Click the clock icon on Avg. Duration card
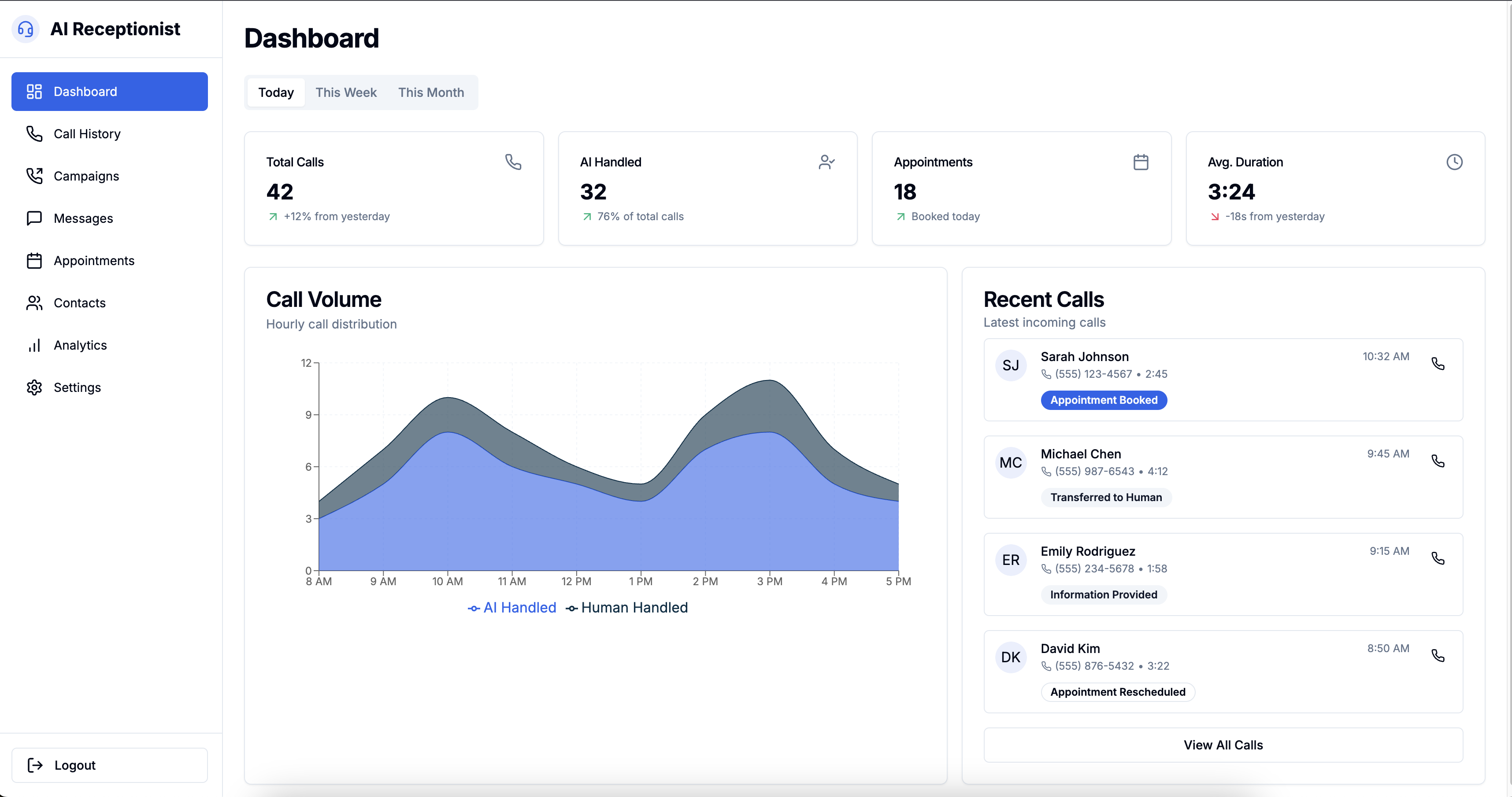Screen dimensions: 1512x797 point(1454,162)
